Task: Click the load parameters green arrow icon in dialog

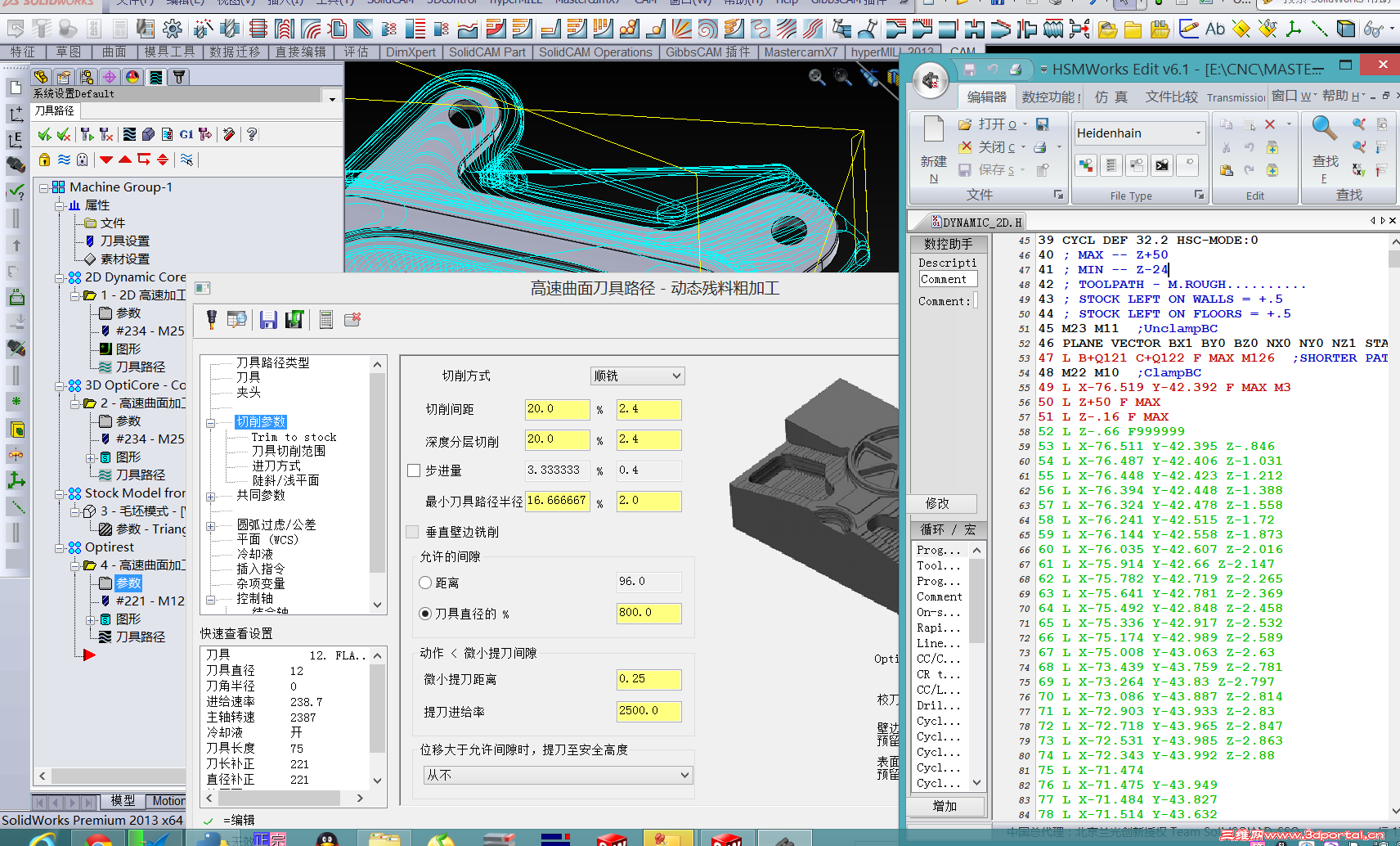Action: 294,320
